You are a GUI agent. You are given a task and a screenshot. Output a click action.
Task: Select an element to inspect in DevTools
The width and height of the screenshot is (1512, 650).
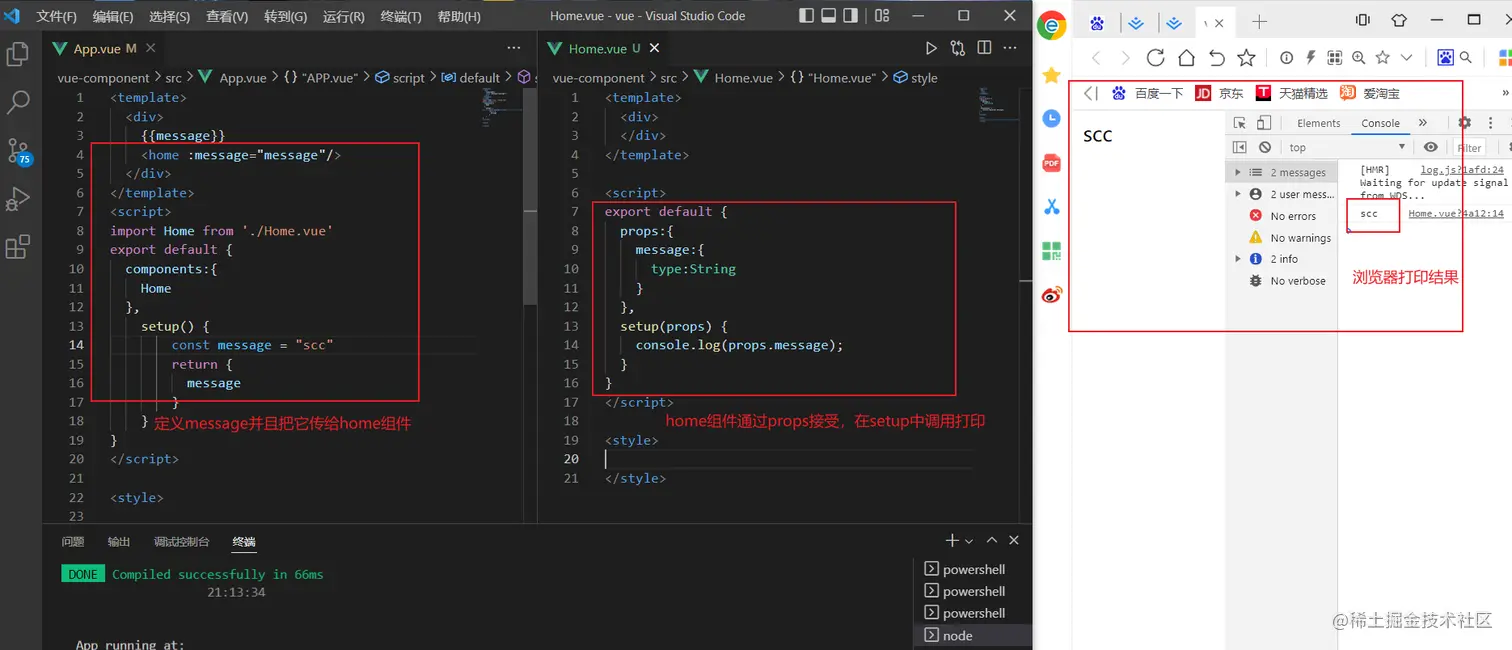coord(1240,123)
